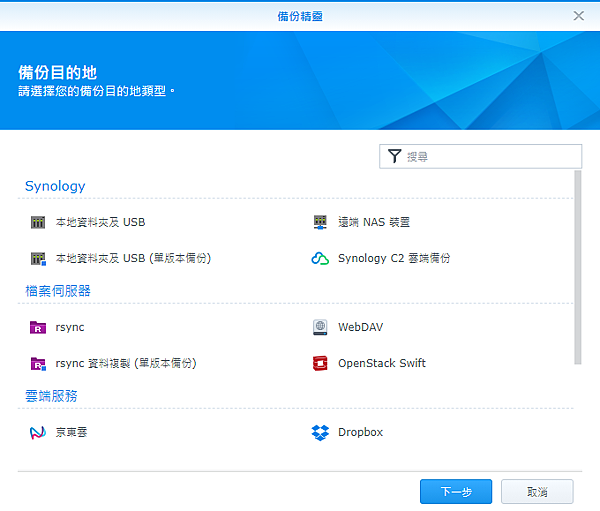The image size is (600, 511).
Task: Click the 京東雲 label
Action: coord(71,433)
